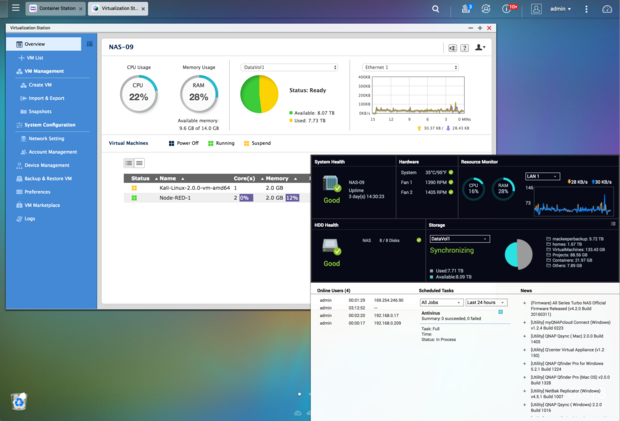Click the dashboard RAM 28% gauge

[x=503, y=189]
